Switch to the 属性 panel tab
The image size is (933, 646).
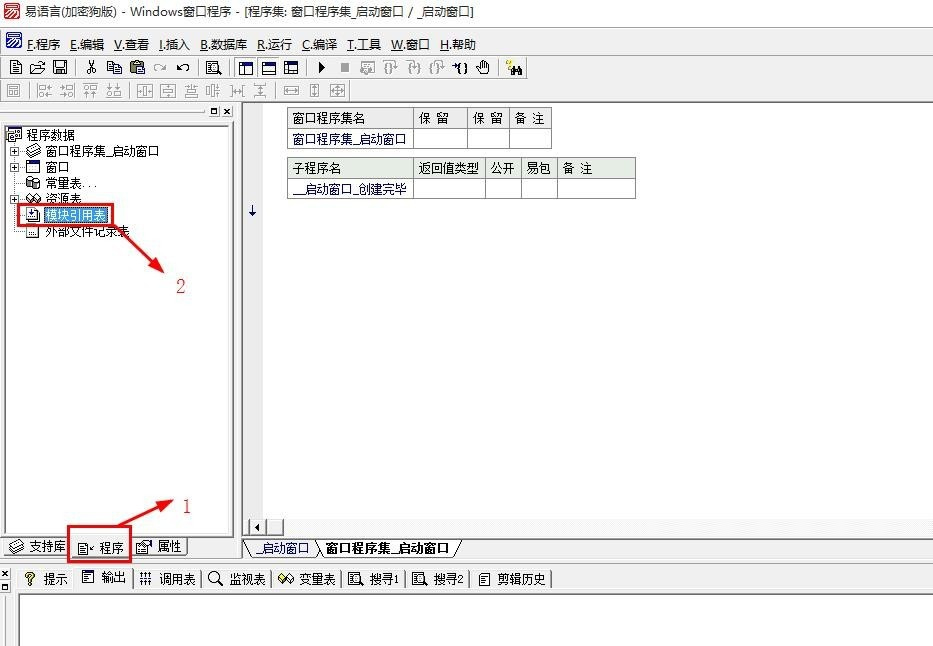tap(159, 546)
